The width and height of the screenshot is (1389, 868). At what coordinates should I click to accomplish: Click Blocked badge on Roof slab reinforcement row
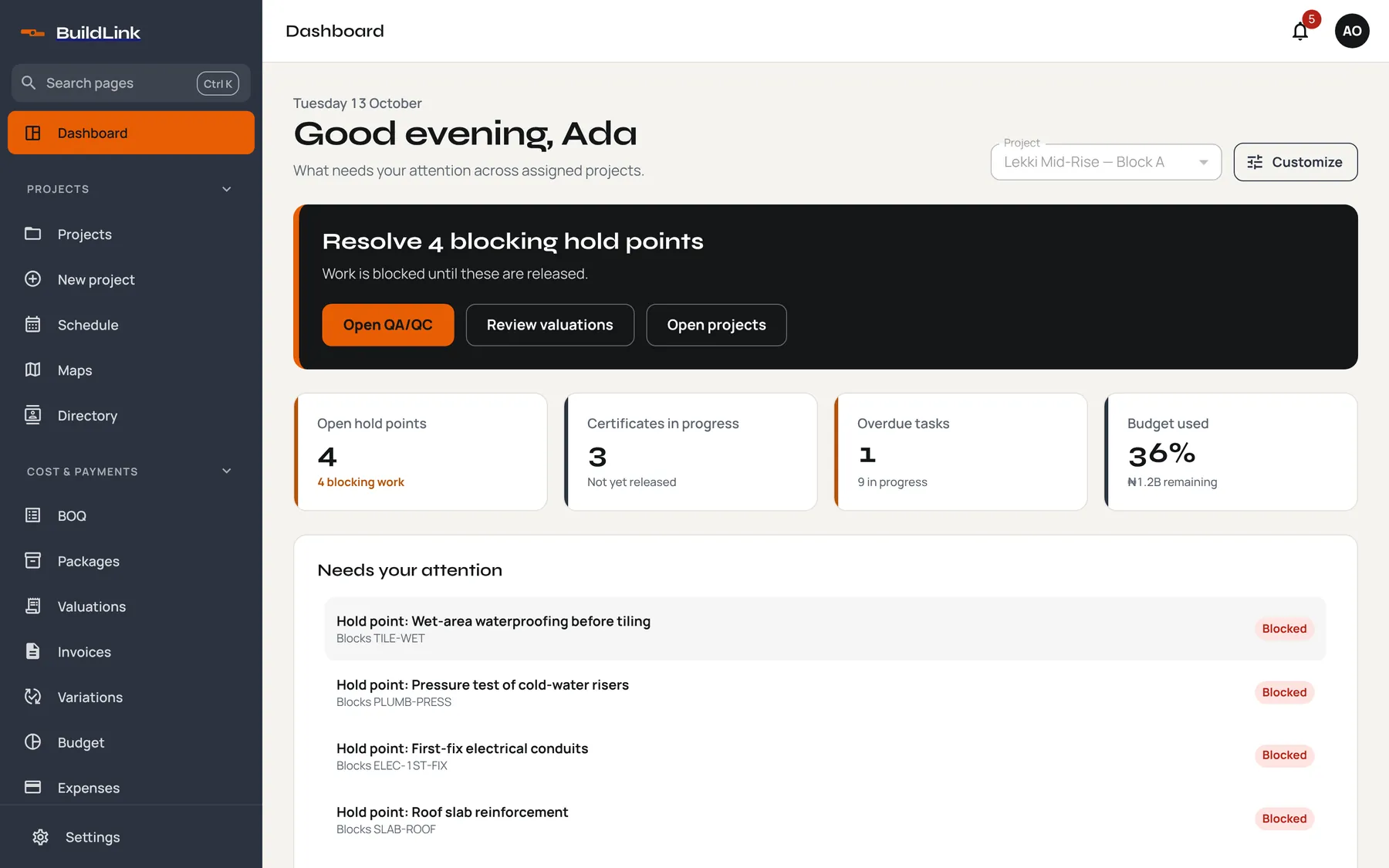(x=1284, y=819)
